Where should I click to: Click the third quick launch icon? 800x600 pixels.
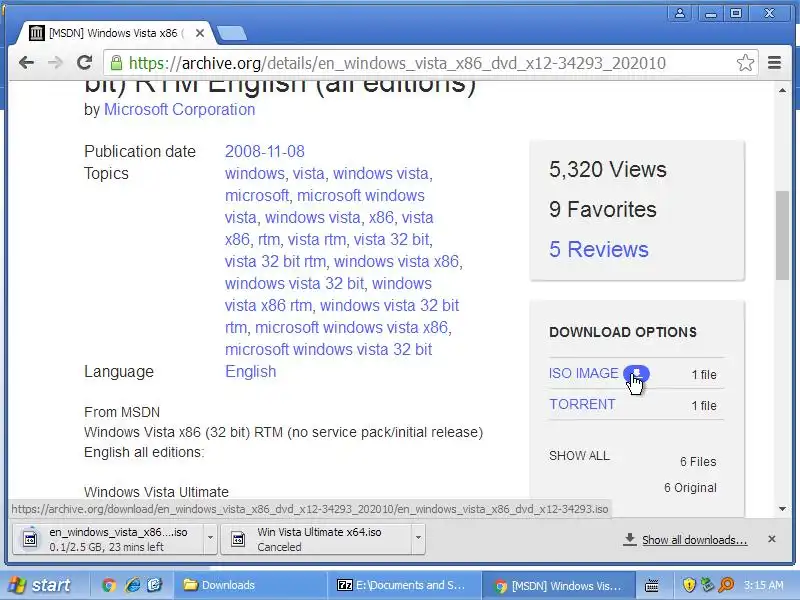(x=155, y=585)
